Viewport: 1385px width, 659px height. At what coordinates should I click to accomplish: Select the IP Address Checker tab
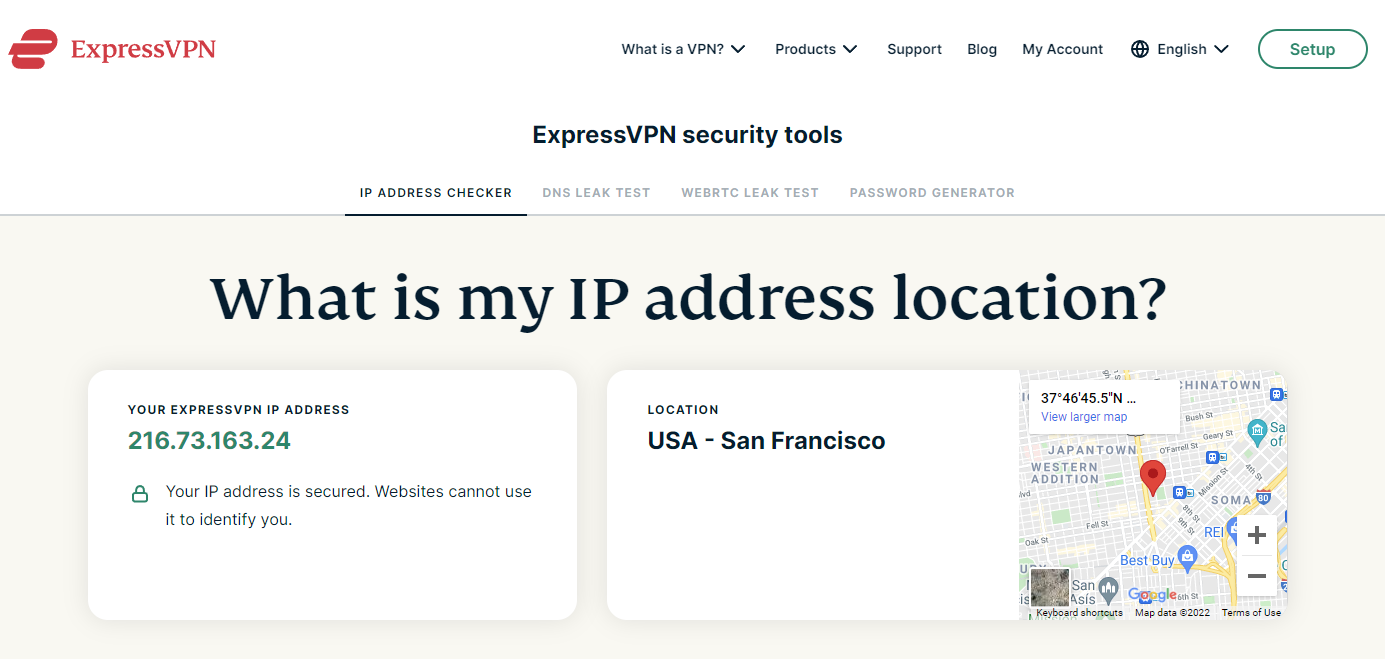[x=436, y=193]
